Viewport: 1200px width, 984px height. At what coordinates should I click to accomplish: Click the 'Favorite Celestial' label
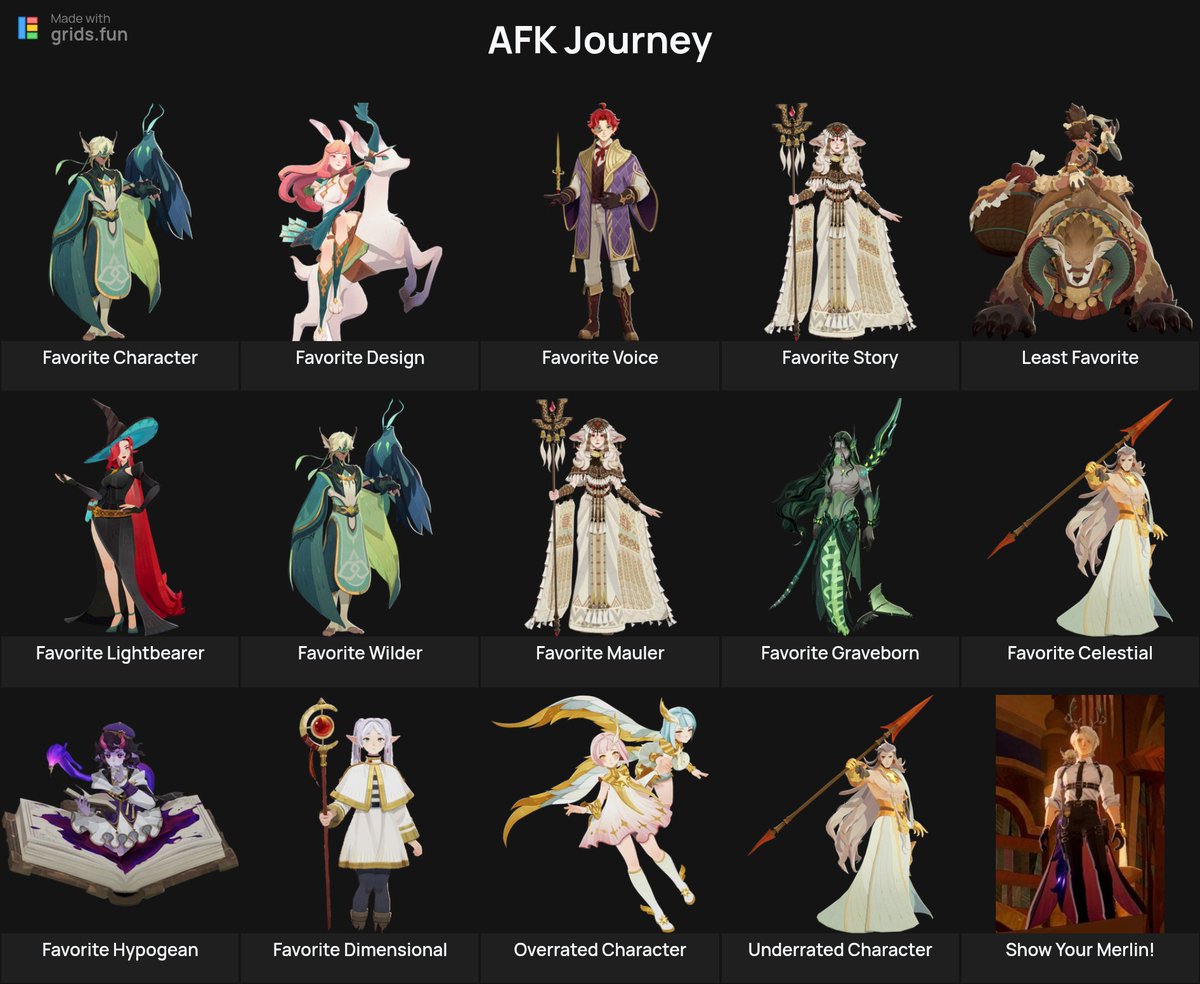click(1080, 654)
